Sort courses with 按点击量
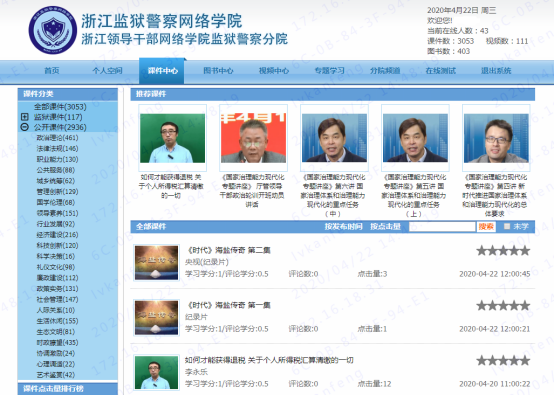This screenshot has height=396, width=554. pos(385,226)
